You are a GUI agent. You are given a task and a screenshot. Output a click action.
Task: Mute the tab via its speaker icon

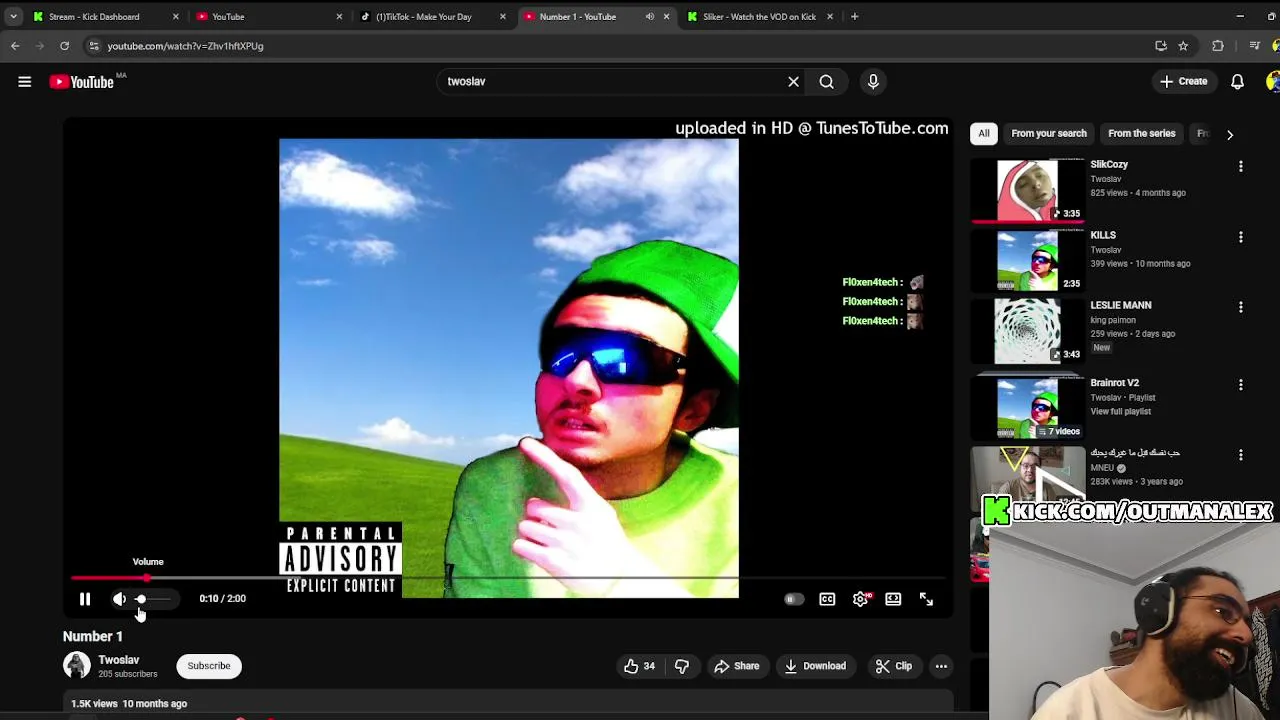tap(650, 17)
